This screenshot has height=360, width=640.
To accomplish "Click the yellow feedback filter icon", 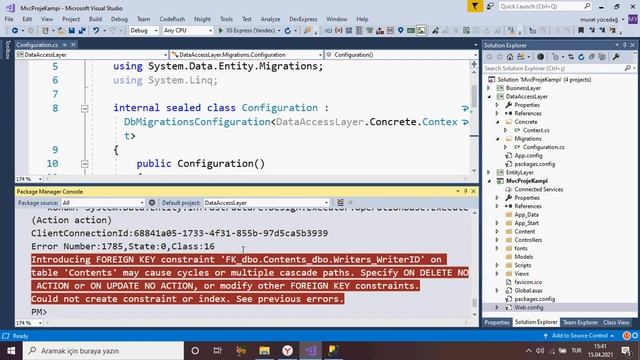I will (x=475, y=6).
